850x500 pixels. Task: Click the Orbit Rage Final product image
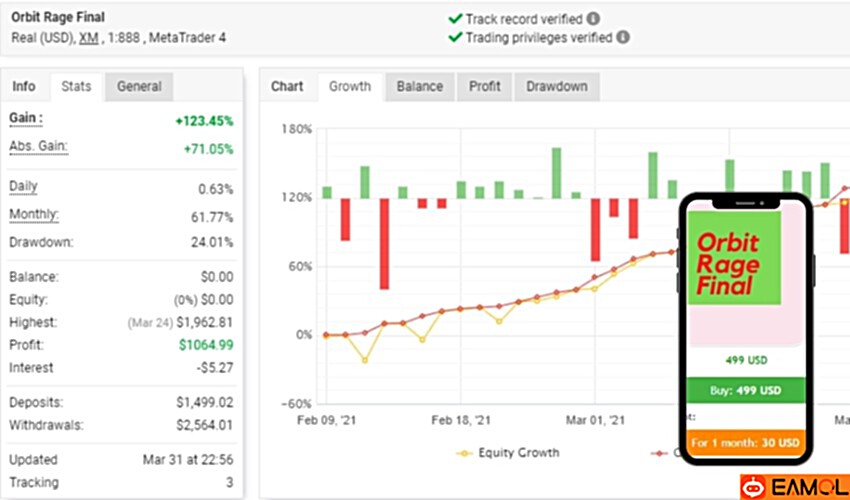(x=734, y=258)
